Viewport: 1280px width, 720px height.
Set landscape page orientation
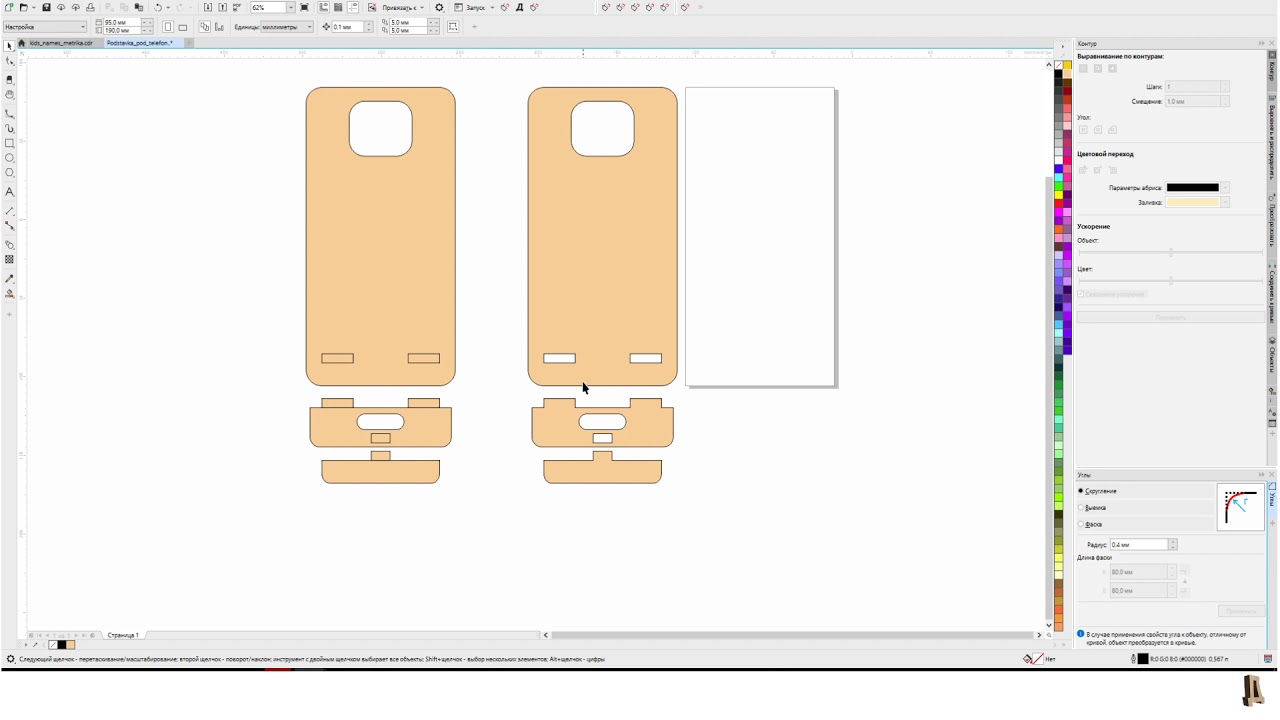pos(182,27)
